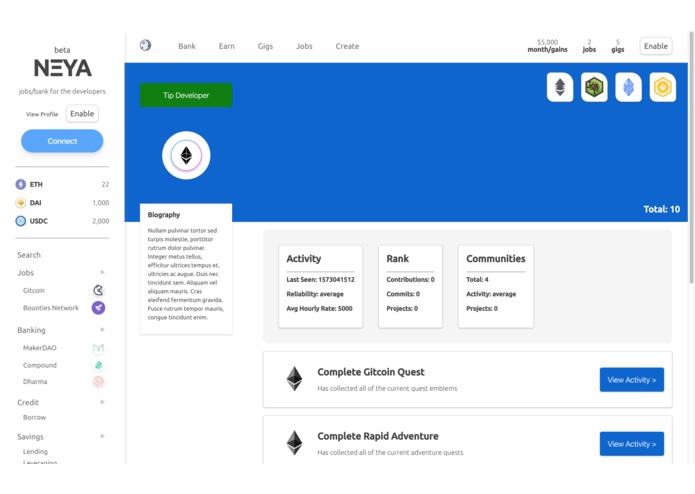Viewport: 695px width, 494px height.
Task: Click the "$5,000 month/gains" stat
Action: click(x=547, y=46)
